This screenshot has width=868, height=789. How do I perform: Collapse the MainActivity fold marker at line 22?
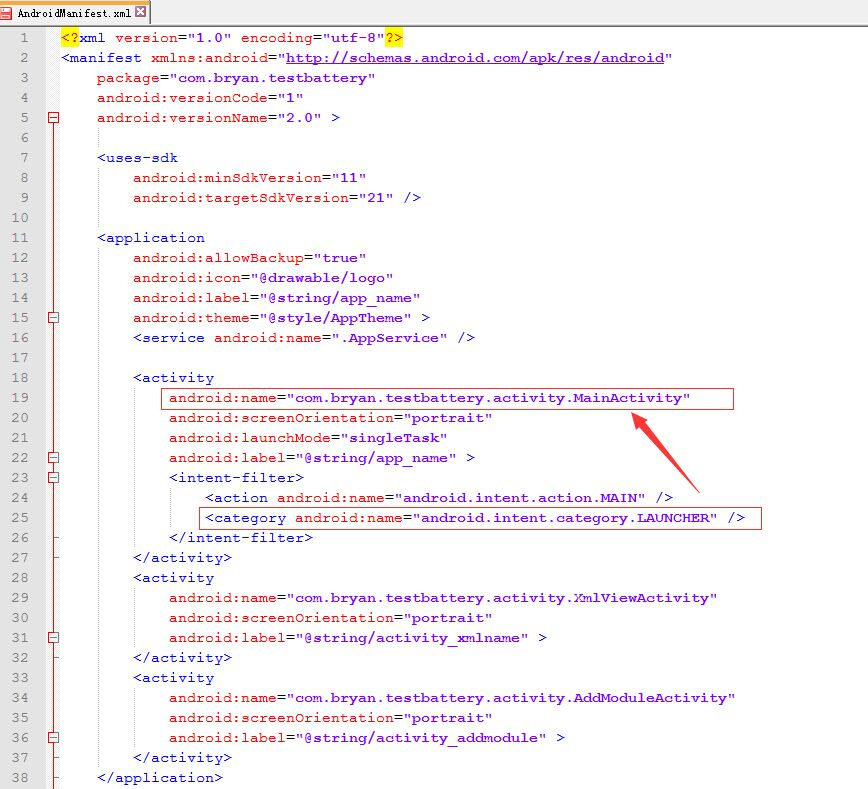[53, 457]
